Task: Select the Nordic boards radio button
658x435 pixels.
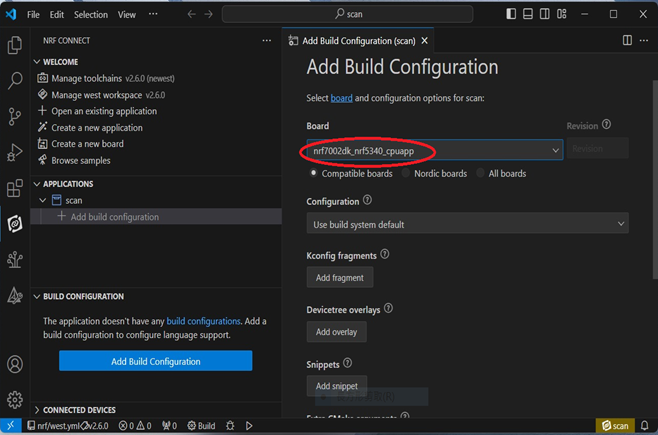Action: pyautogui.click(x=405, y=174)
